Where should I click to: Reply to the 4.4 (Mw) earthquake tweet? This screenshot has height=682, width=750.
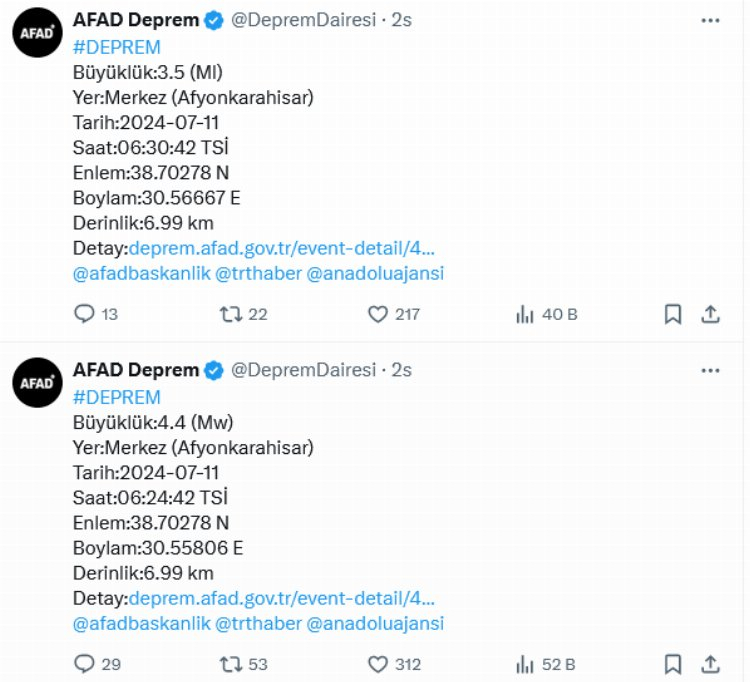point(85,664)
